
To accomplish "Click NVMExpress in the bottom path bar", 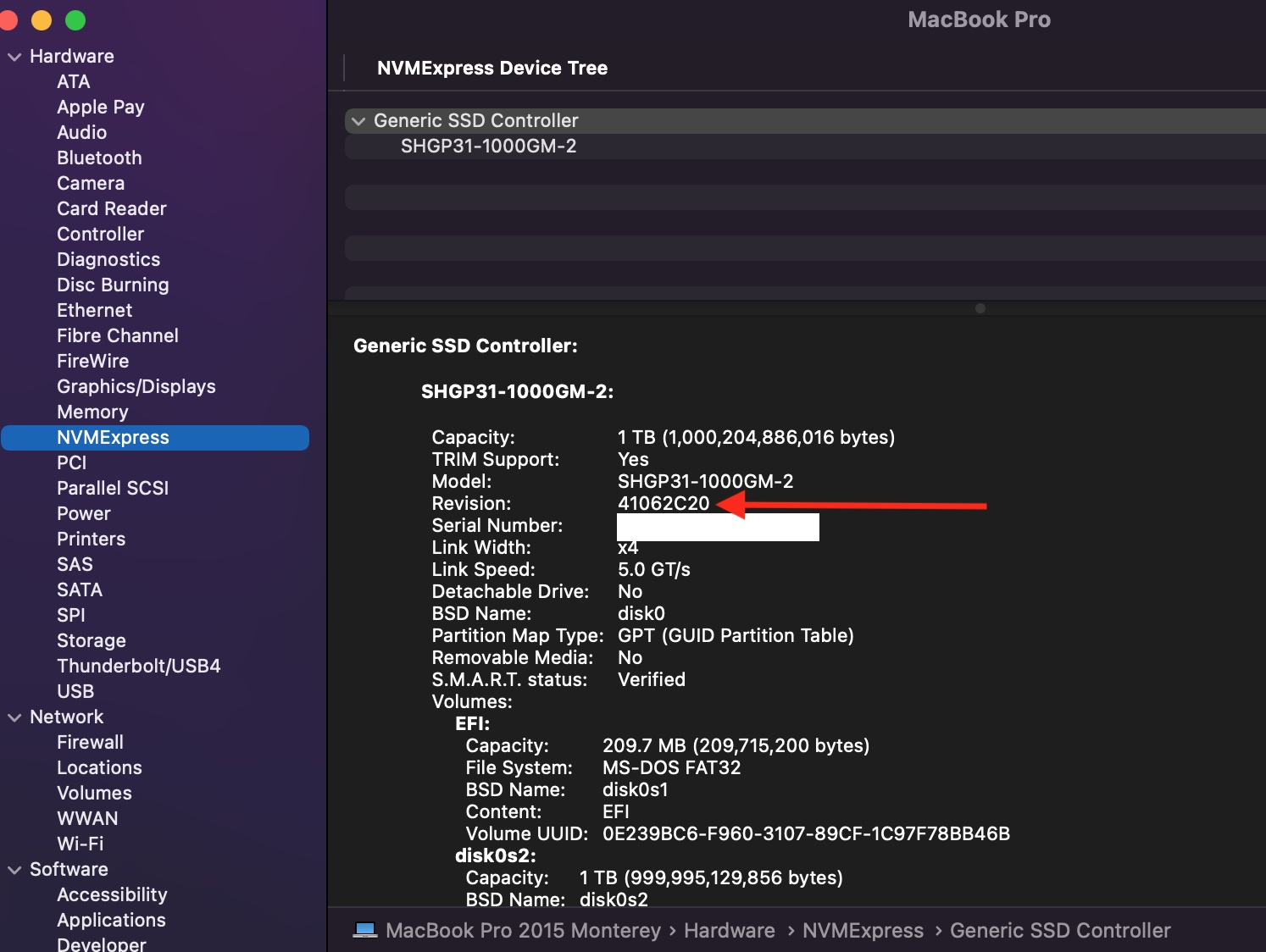I will [863, 931].
